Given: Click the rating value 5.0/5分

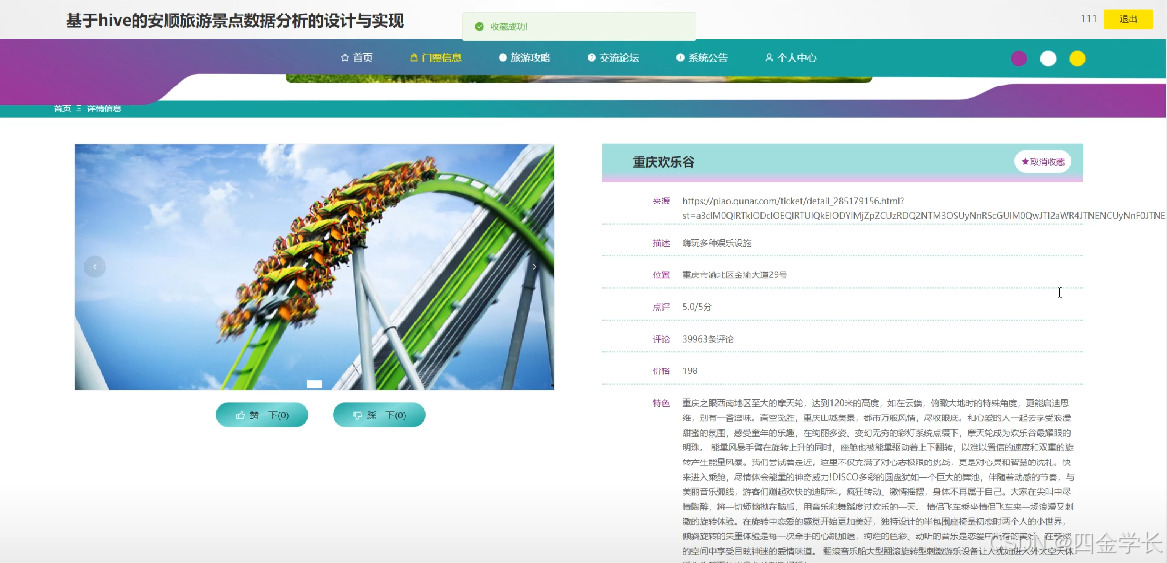Looking at the screenshot, I should click(697, 307).
